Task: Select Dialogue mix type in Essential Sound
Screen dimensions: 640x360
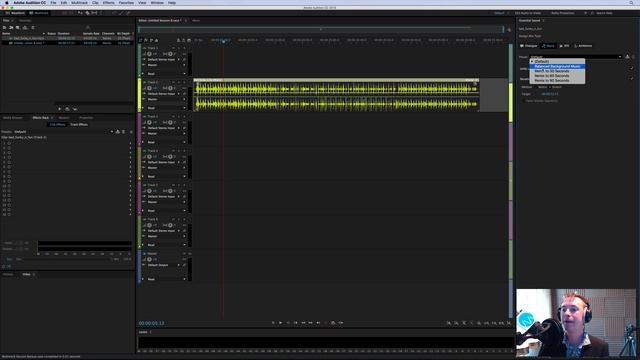Action: pos(529,46)
